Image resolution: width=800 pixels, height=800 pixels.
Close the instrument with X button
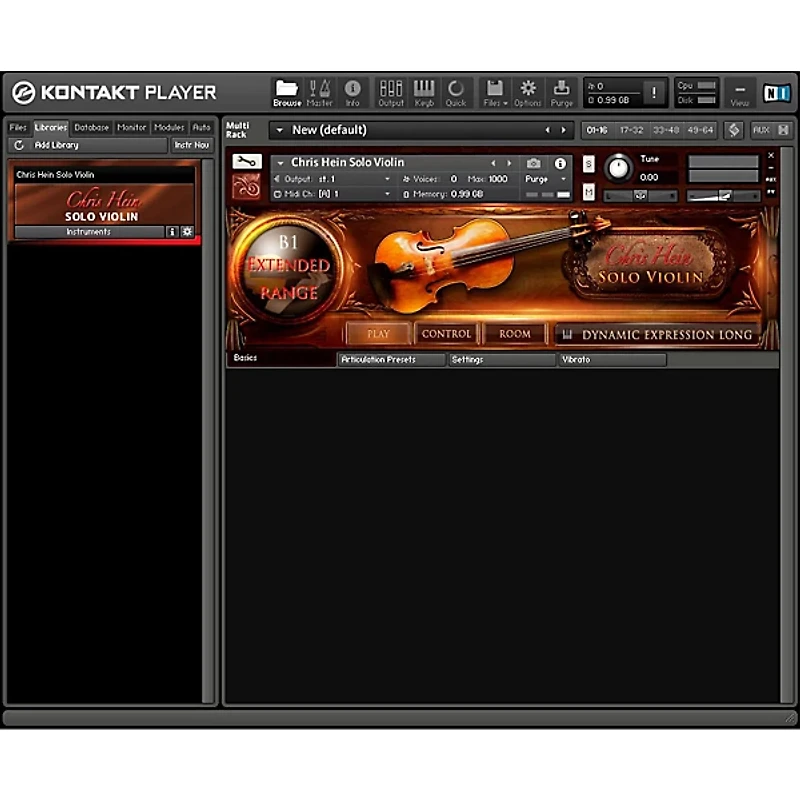[x=771, y=155]
